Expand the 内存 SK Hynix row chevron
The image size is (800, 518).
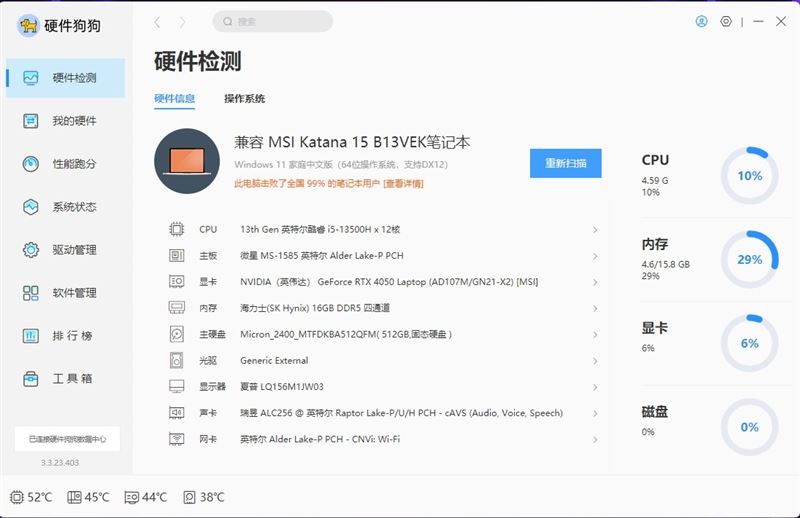[x=595, y=309]
